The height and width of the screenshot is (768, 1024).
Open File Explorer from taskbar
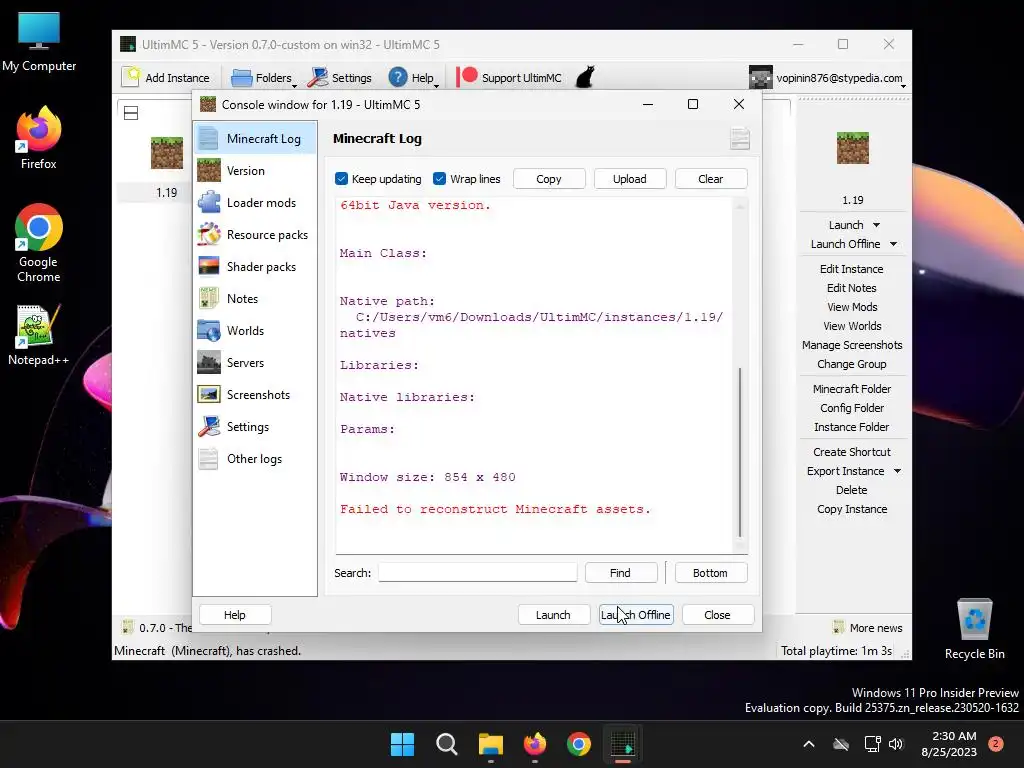coord(490,744)
